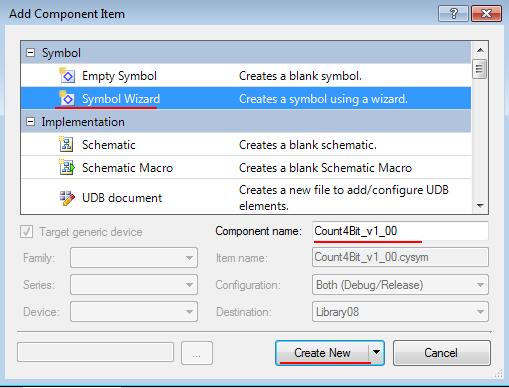Click the Symbol Wizard icon

click(67, 99)
